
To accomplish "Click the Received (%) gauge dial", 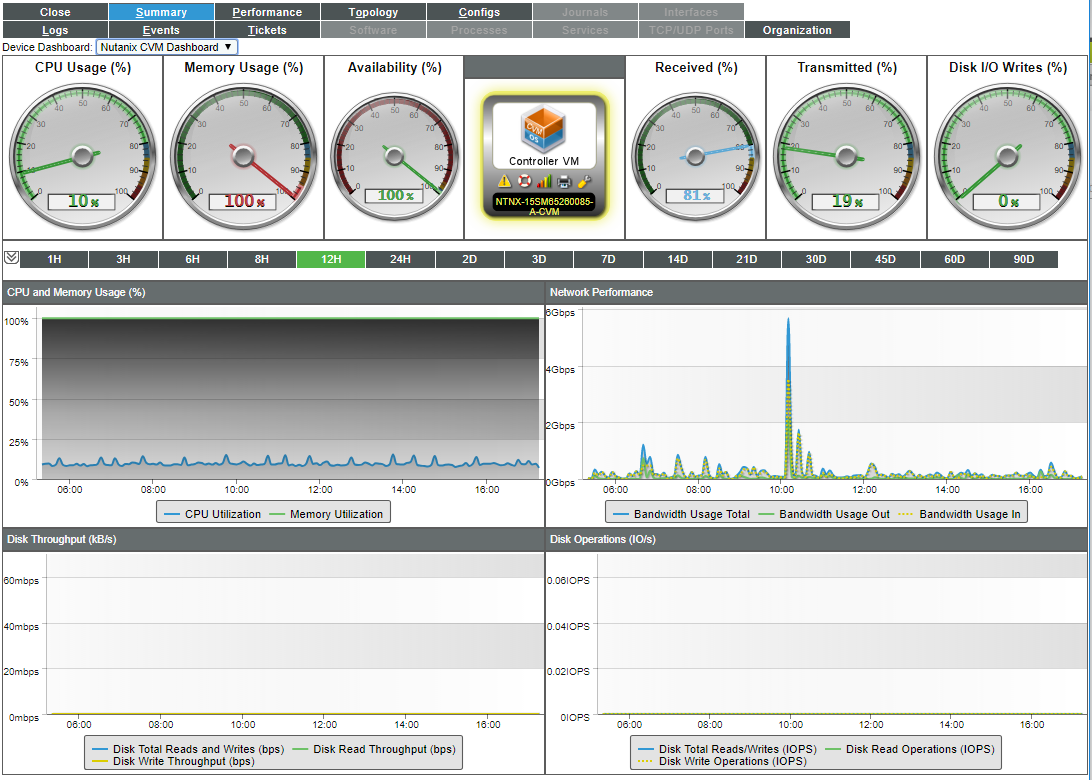I will 695,155.
